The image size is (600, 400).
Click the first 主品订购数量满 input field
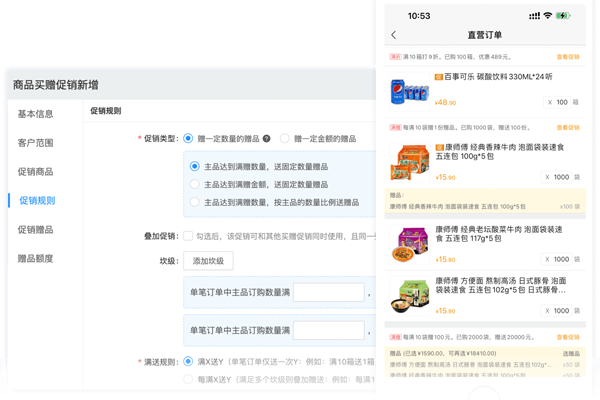[x=328, y=292]
